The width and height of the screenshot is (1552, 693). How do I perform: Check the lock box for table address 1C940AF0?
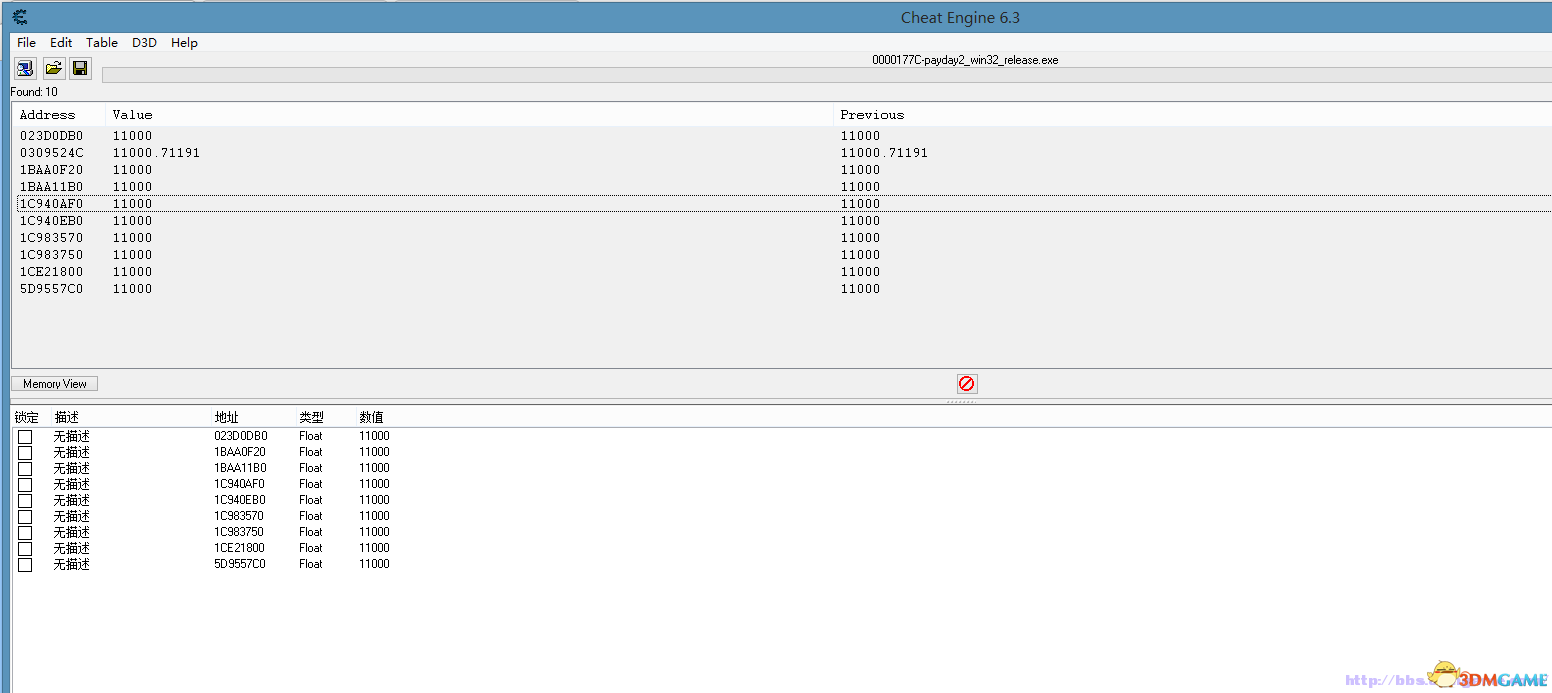(x=25, y=485)
